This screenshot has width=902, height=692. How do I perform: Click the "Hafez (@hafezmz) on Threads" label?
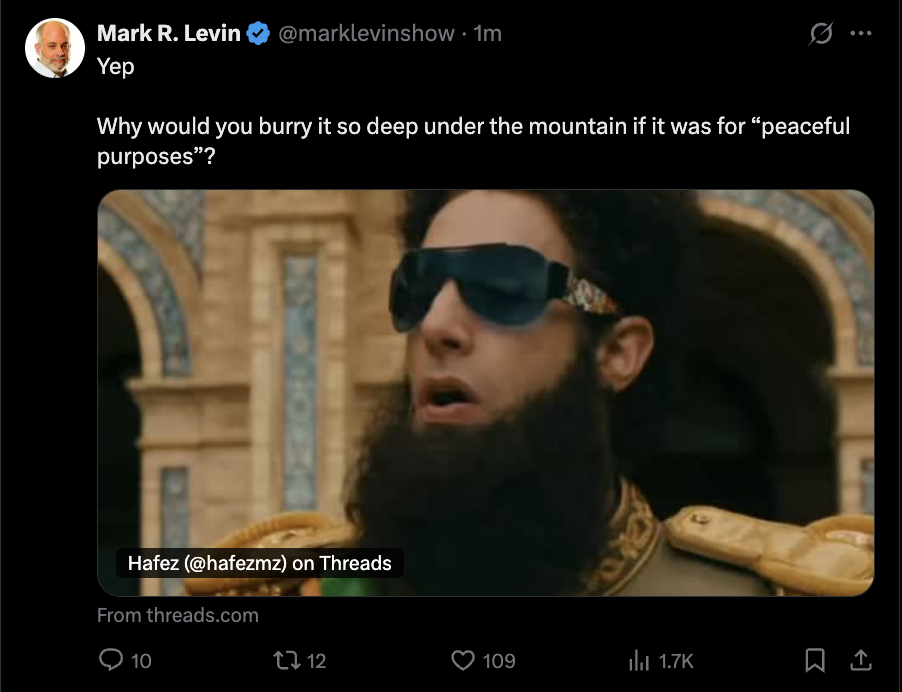tap(259, 563)
